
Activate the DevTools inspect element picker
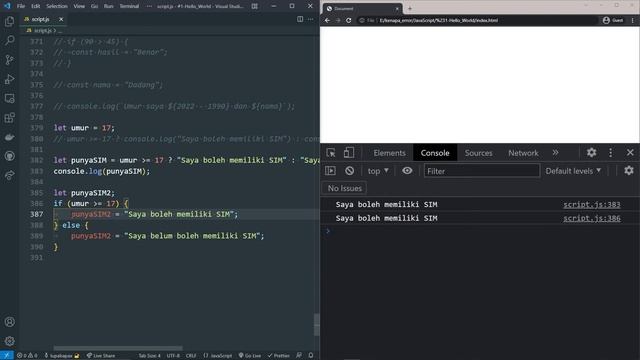(331, 153)
